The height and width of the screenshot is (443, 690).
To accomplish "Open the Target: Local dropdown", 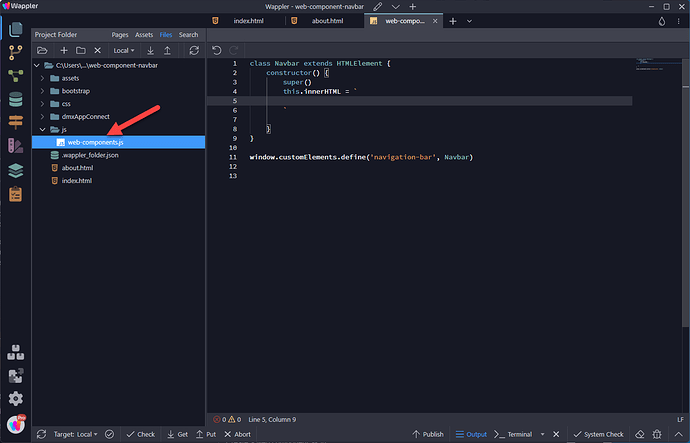I will click(76, 434).
